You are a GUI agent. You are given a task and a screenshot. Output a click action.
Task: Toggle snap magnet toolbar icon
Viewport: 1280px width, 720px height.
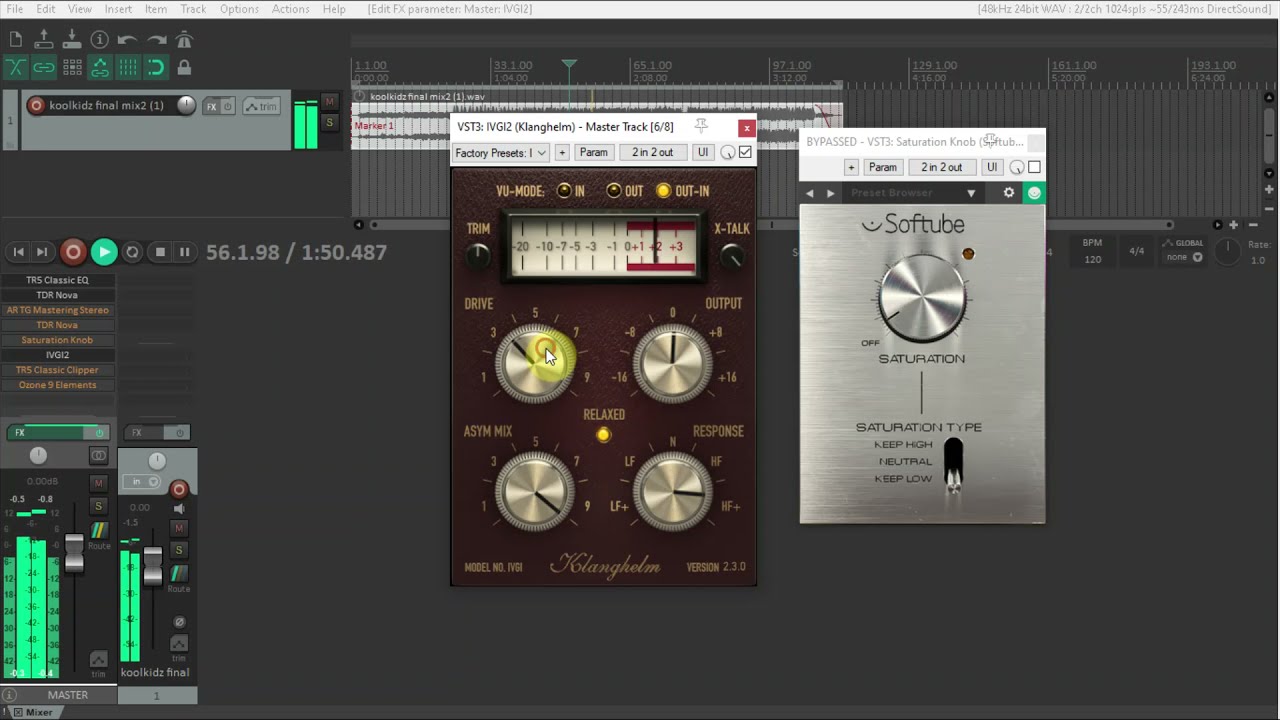pyautogui.click(x=156, y=68)
